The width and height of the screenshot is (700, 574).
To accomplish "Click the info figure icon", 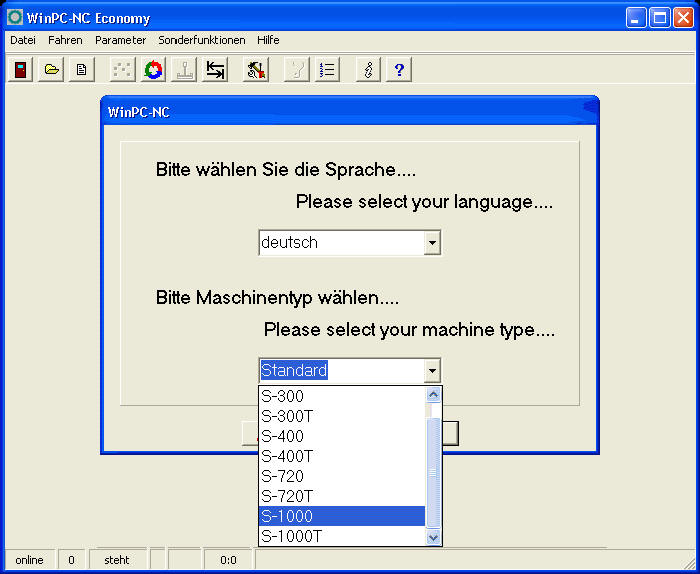I will coord(368,70).
